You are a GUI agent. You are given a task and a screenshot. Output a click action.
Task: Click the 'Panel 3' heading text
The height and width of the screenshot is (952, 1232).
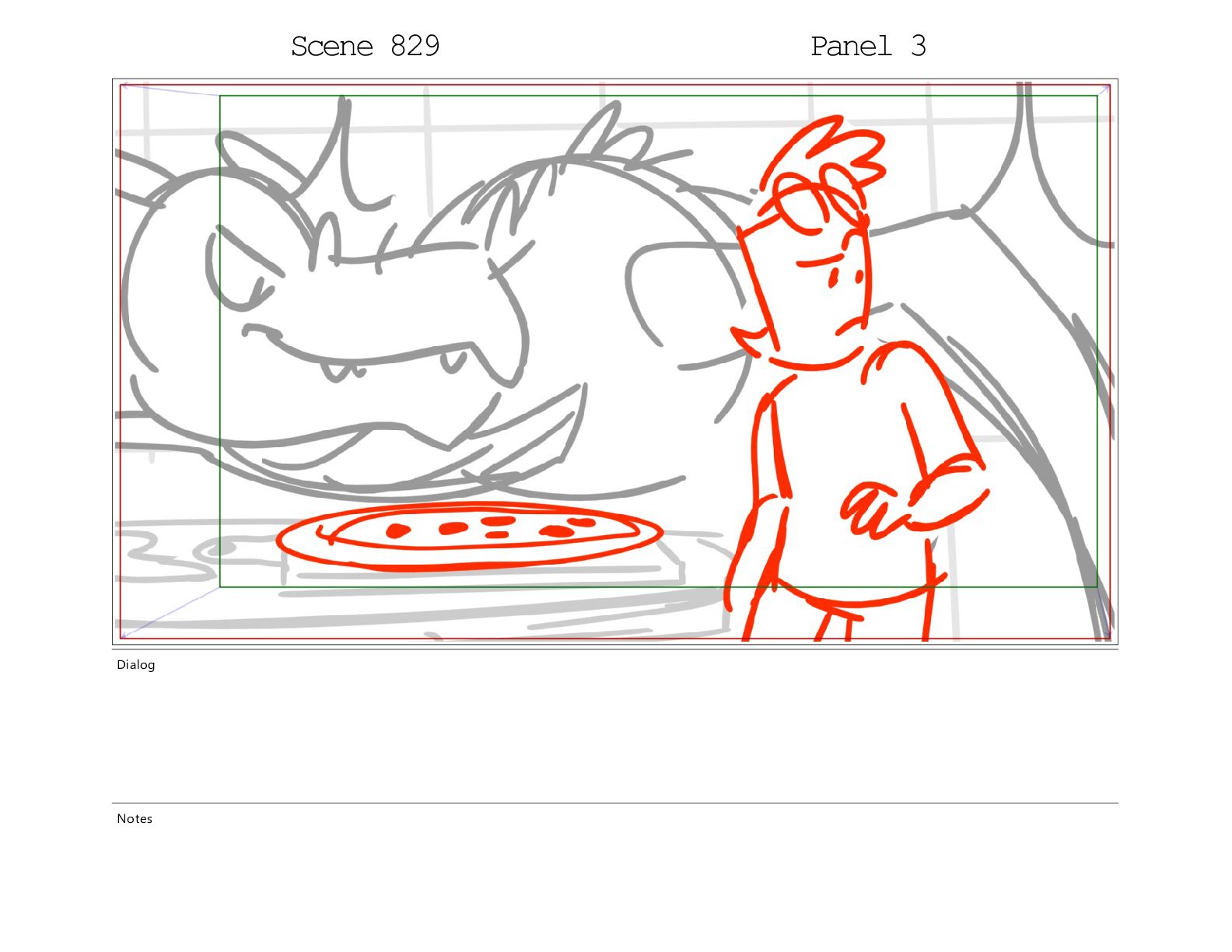pyautogui.click(x=868, y=46)
